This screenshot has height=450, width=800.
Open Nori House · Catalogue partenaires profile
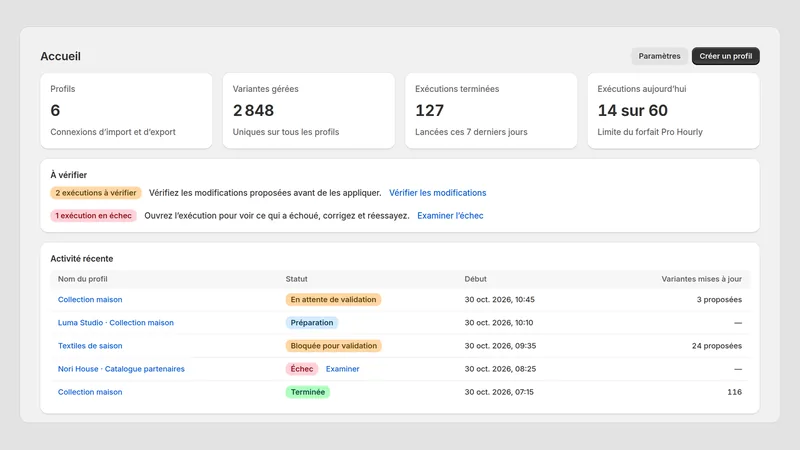(121, 369)
